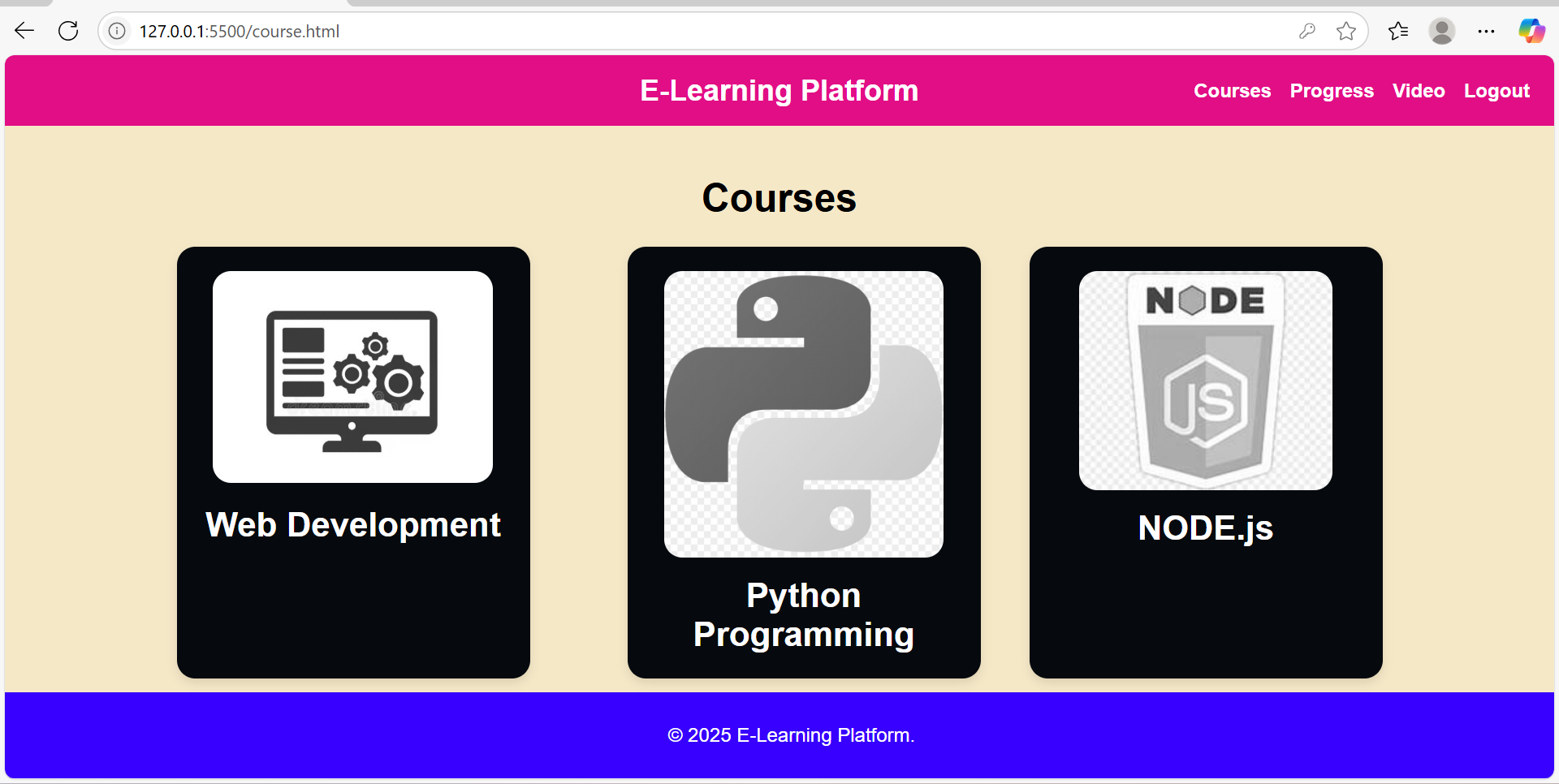
Task: Click the Logout link
Action: click(1496, 91)
